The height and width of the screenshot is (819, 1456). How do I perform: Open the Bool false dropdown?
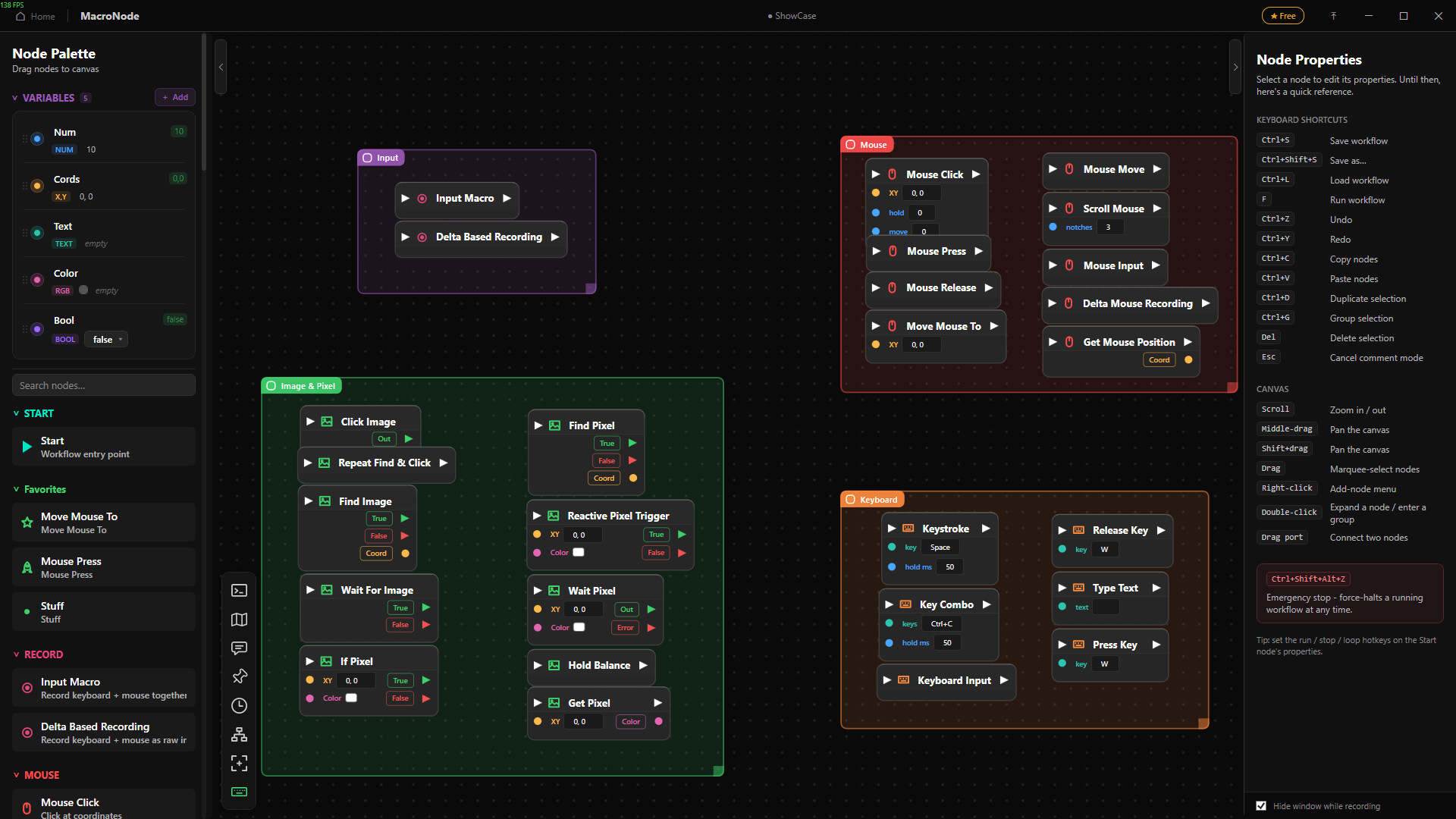point(106,340)
